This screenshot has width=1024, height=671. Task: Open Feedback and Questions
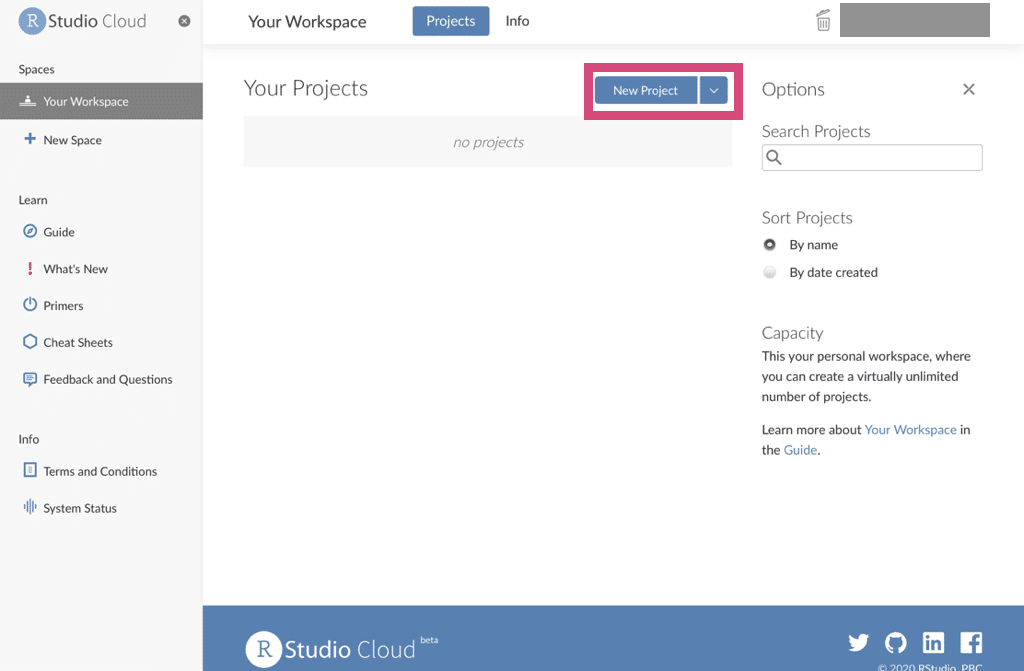tap(29, 379)
